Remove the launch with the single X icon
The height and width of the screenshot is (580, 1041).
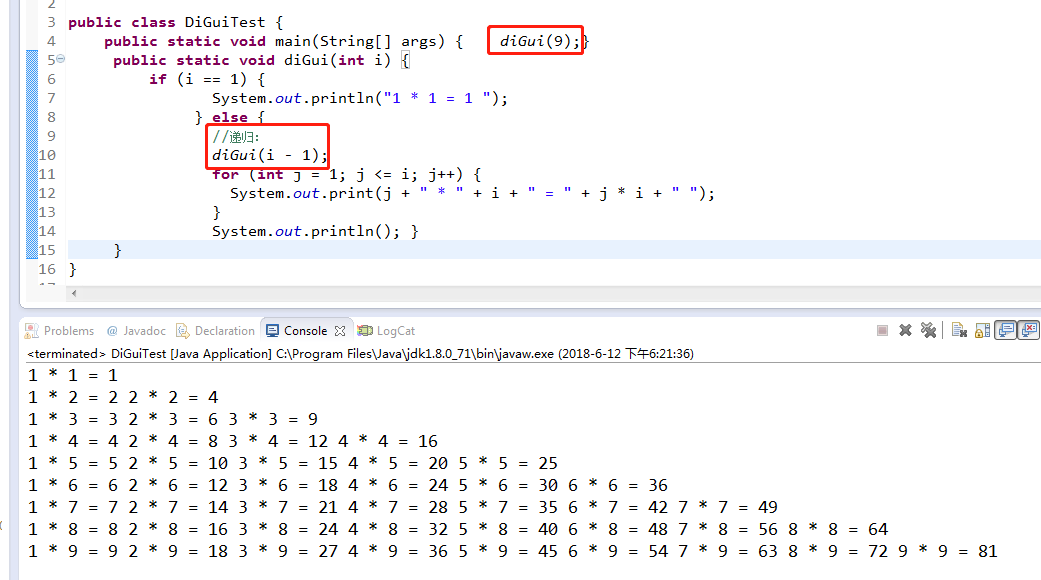905,330
